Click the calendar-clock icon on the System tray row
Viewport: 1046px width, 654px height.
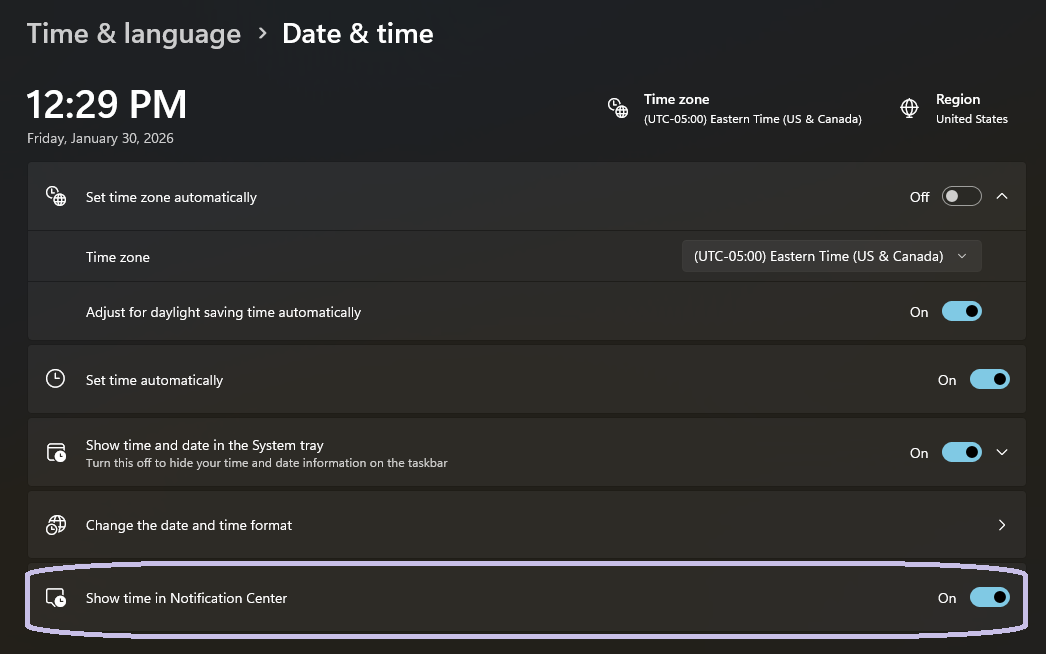point(55,452)
